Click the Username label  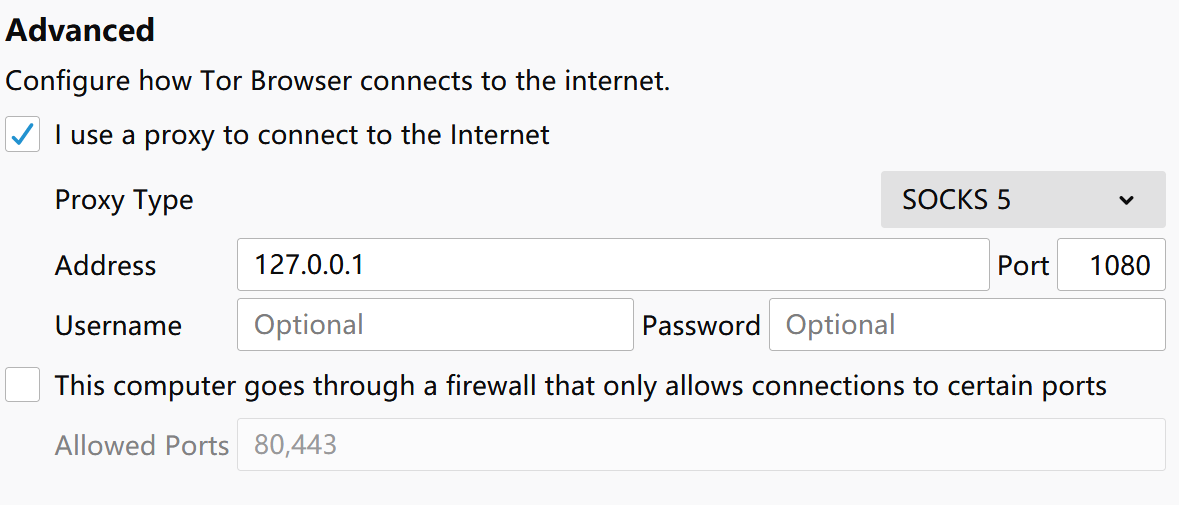(118, 325)
